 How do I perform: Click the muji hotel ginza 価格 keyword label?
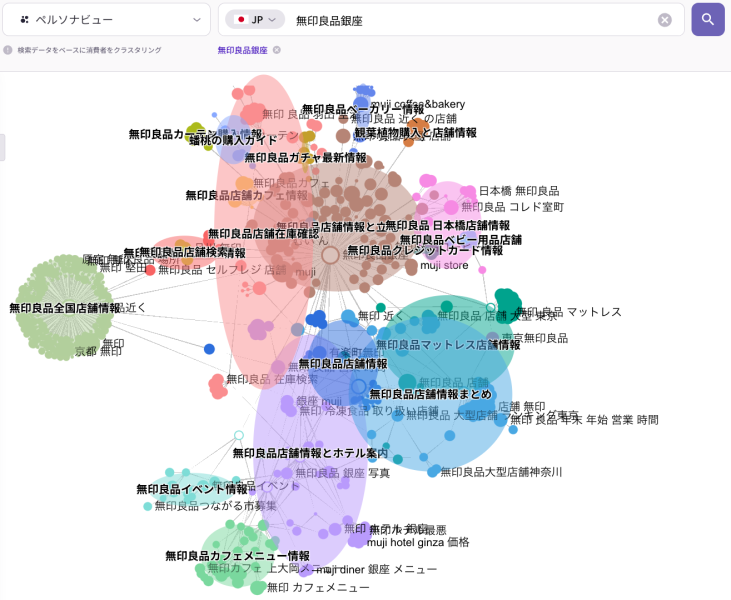coord(418,542)
